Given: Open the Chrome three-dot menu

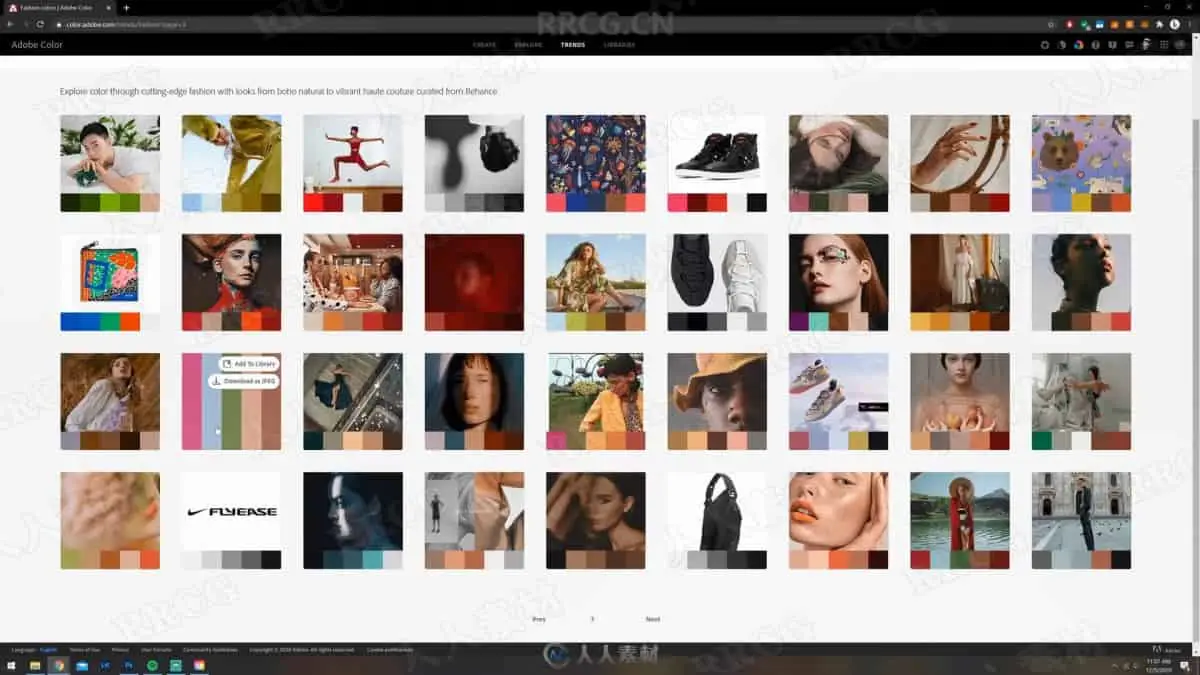Looking at the screenshot, I should point(1190,24).
